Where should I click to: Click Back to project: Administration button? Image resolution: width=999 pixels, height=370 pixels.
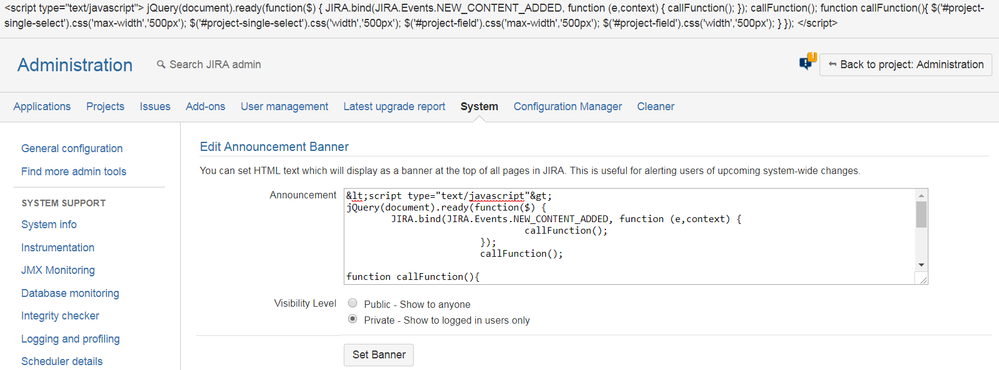point(905,64)
